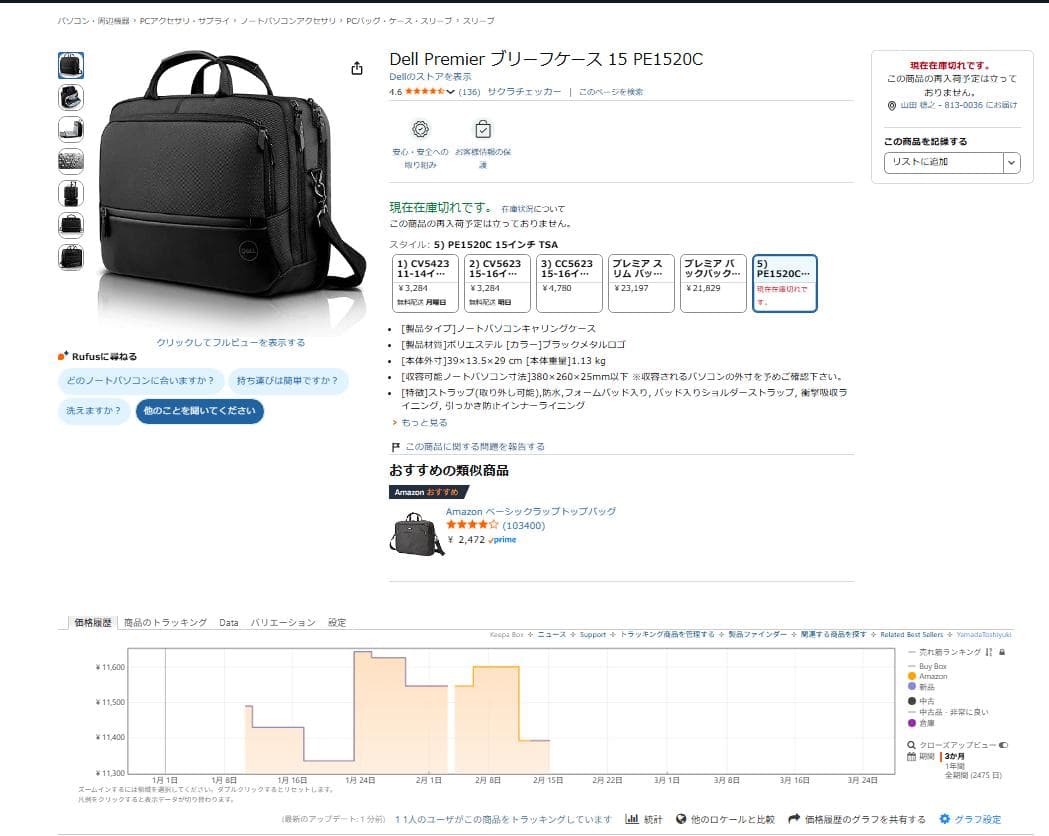Click the お客様情報の保護 shopping bag icon
This screenshot has height=836, width=1049.
point(483,129)
